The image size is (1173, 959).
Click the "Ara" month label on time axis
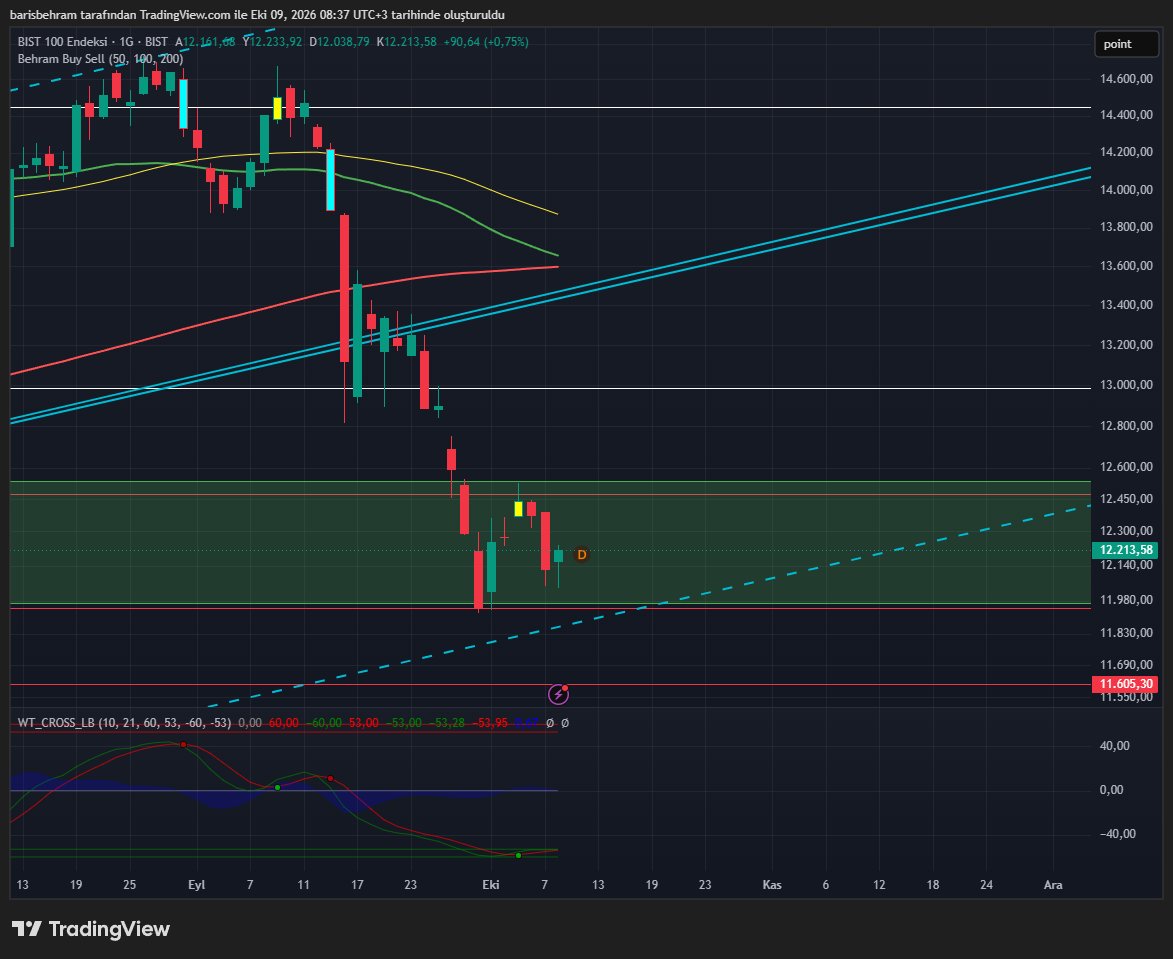[x=1053, y=885]
